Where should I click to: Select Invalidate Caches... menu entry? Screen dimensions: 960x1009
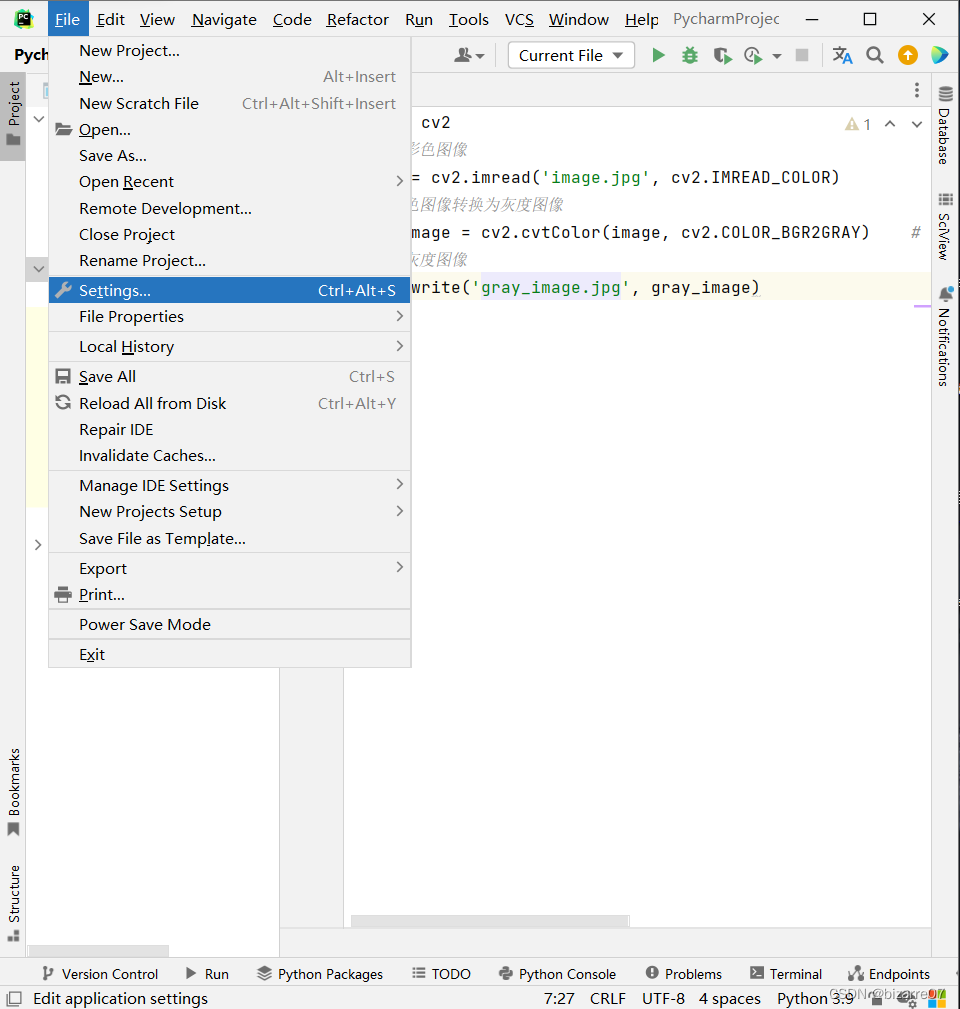coord(230,456)
